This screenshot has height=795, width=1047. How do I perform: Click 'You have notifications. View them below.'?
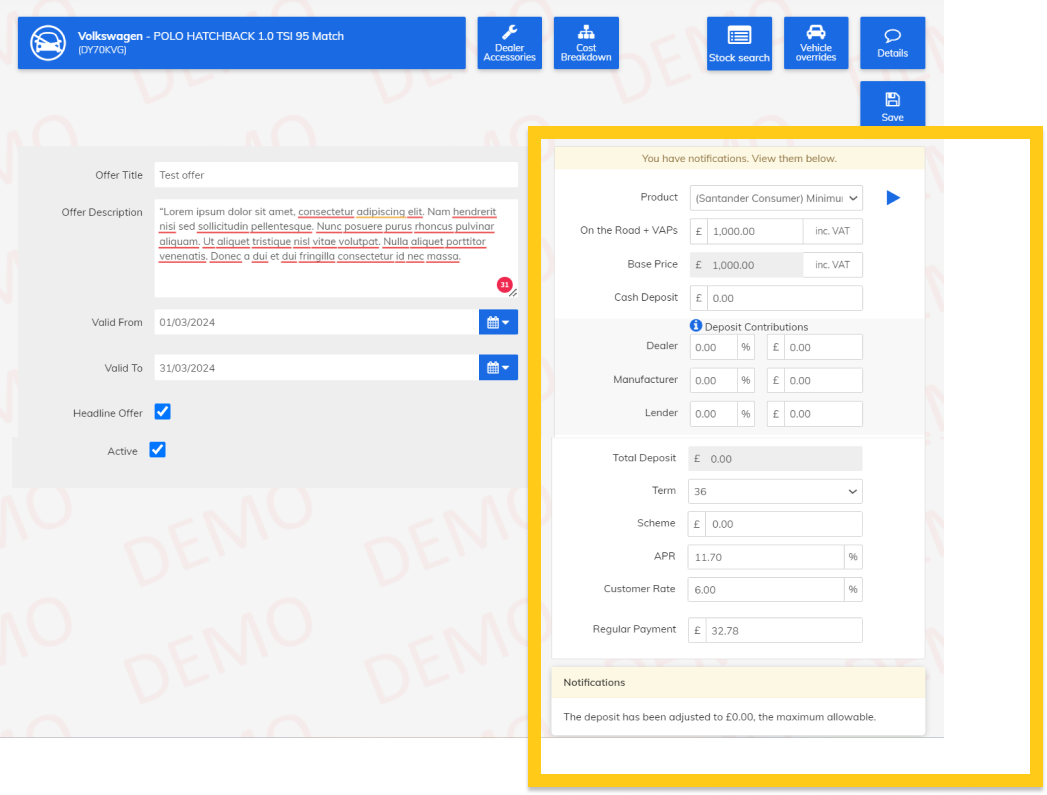click(739, 158)
